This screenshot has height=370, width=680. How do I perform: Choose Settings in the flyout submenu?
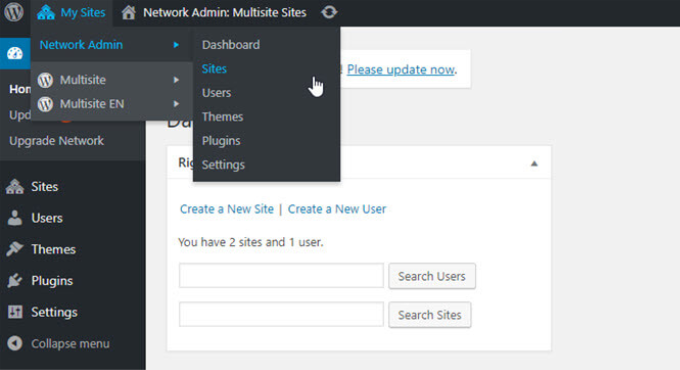click(x=223, y=165)
